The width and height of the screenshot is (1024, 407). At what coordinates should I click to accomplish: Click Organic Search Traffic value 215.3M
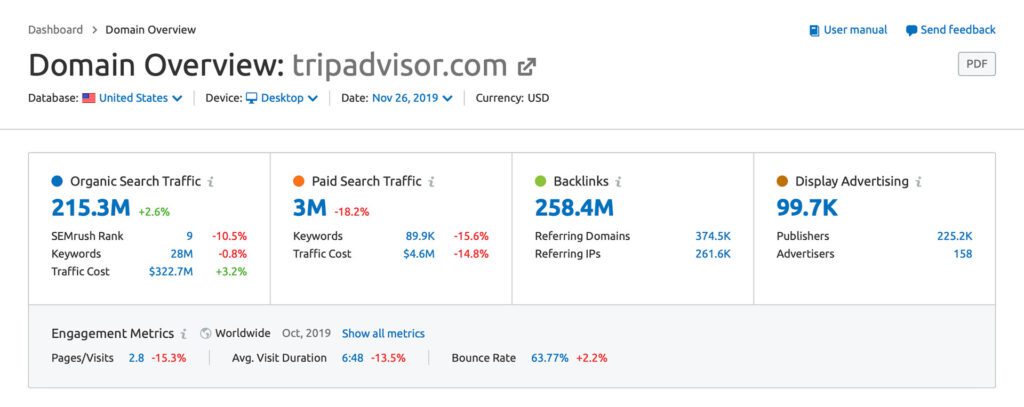[91, 208]
